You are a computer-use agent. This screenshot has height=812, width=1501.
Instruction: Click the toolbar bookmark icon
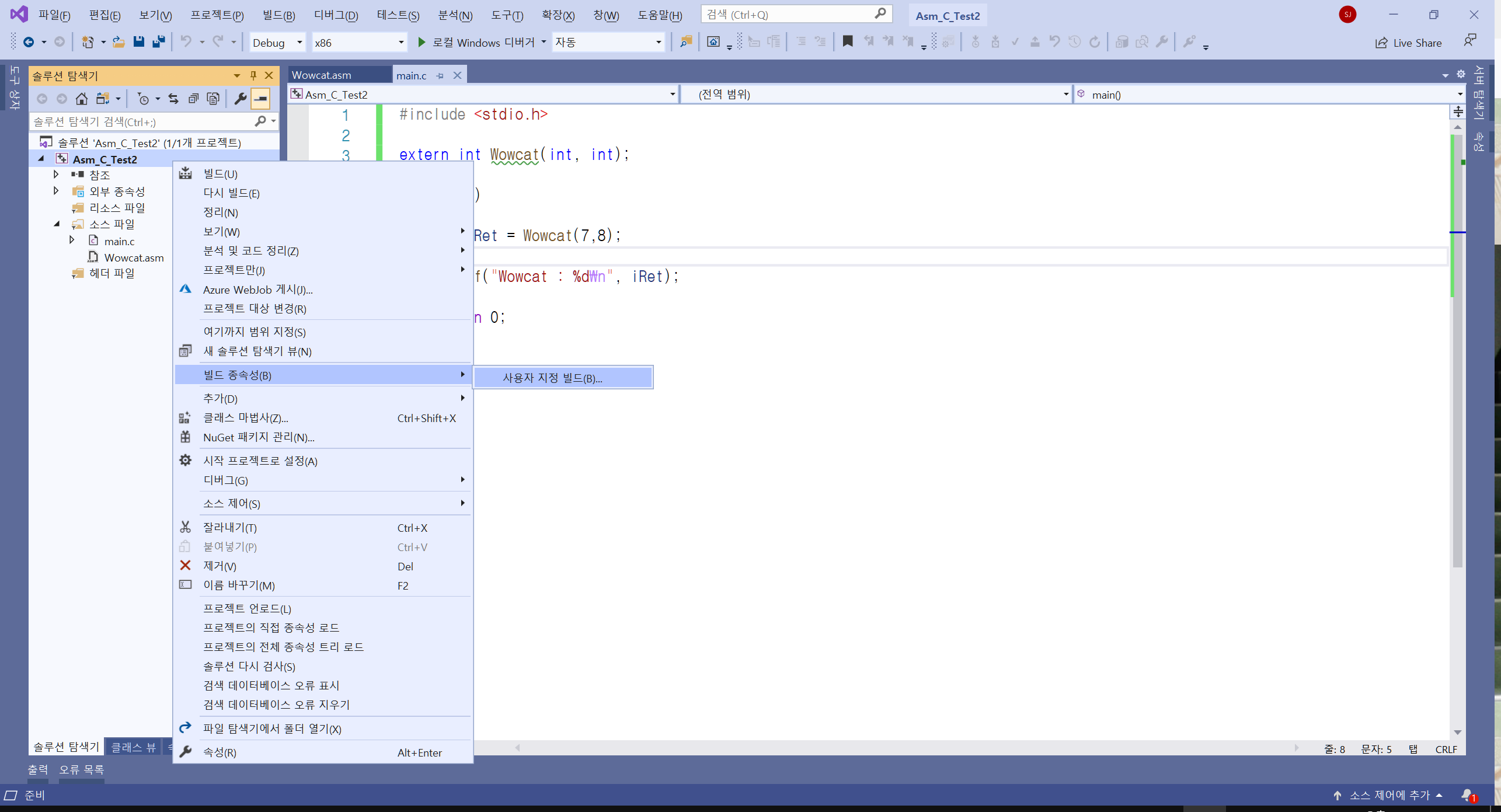pos(848,41)
